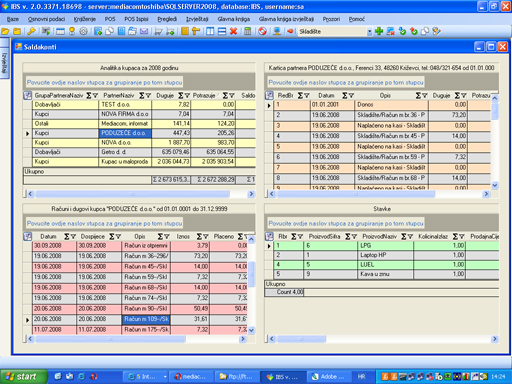Open the Osnovni podaci menu

[x=47, y=19]
